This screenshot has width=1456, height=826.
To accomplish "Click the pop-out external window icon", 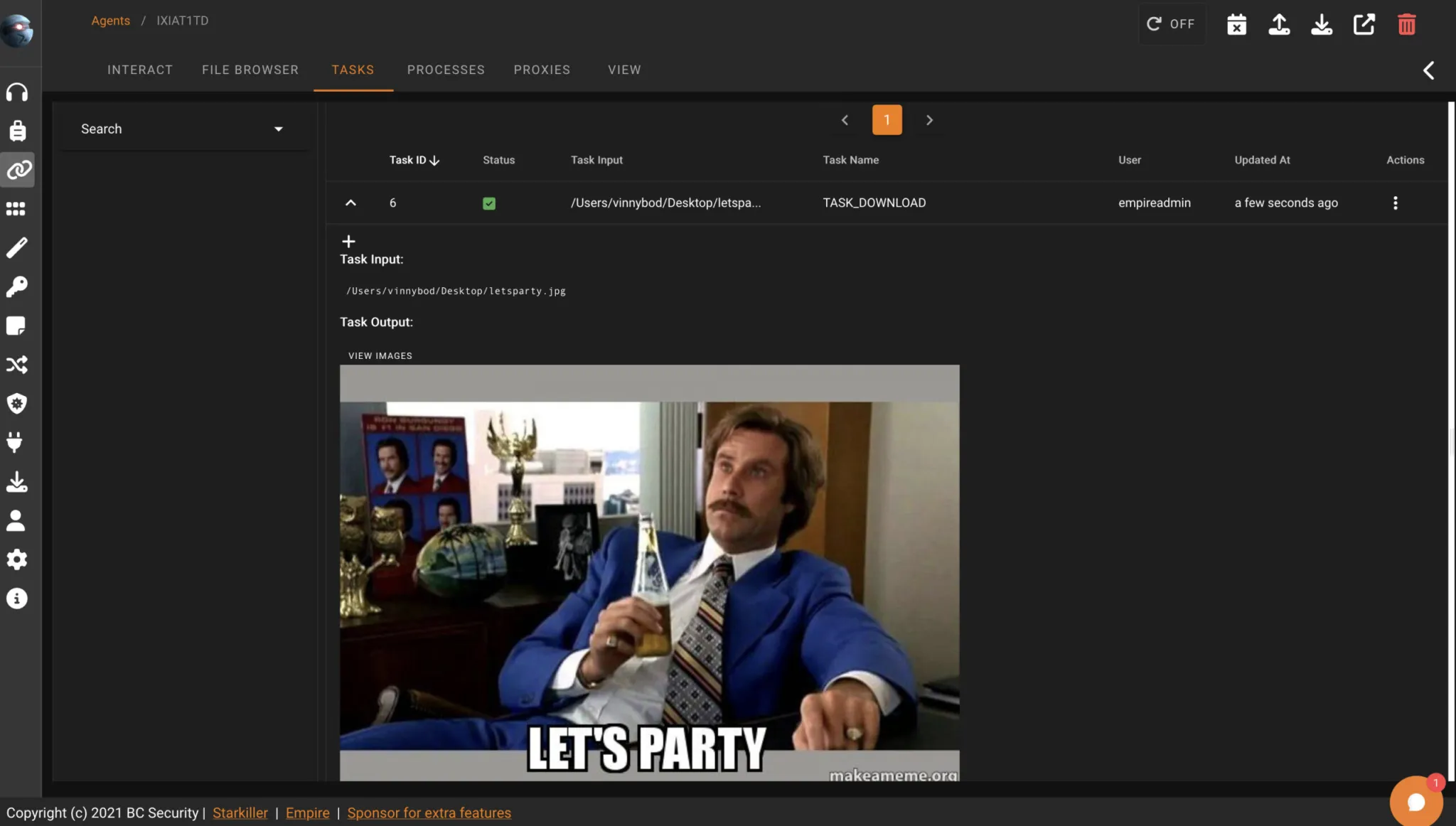I will pos(1364,24).
